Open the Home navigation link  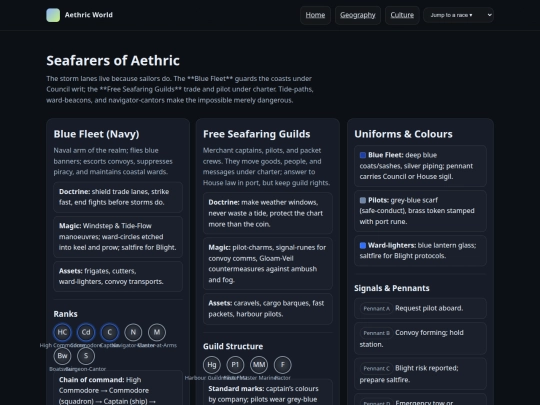[315, 15]
